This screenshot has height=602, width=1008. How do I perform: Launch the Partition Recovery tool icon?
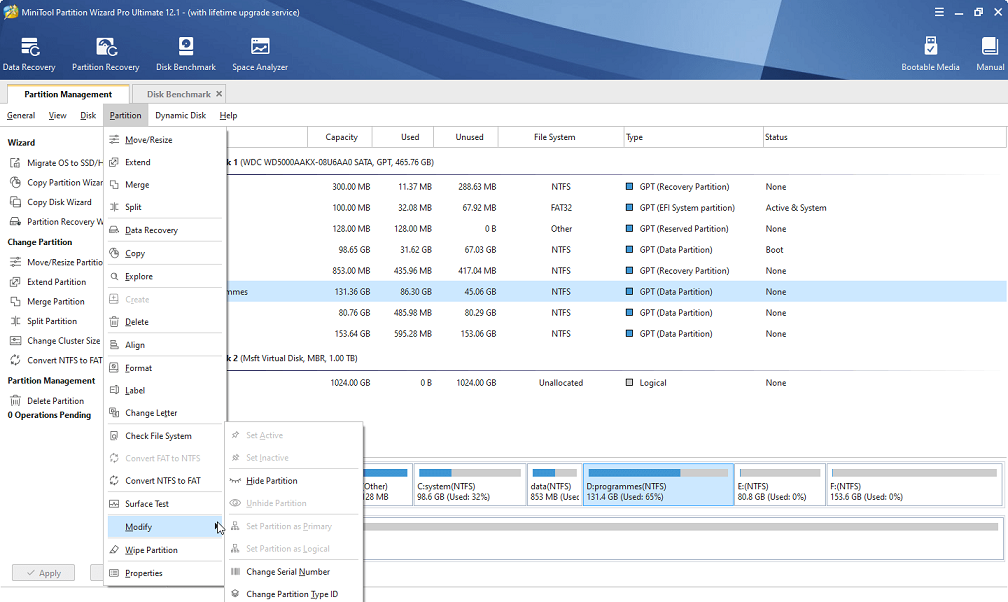(106, 46)
